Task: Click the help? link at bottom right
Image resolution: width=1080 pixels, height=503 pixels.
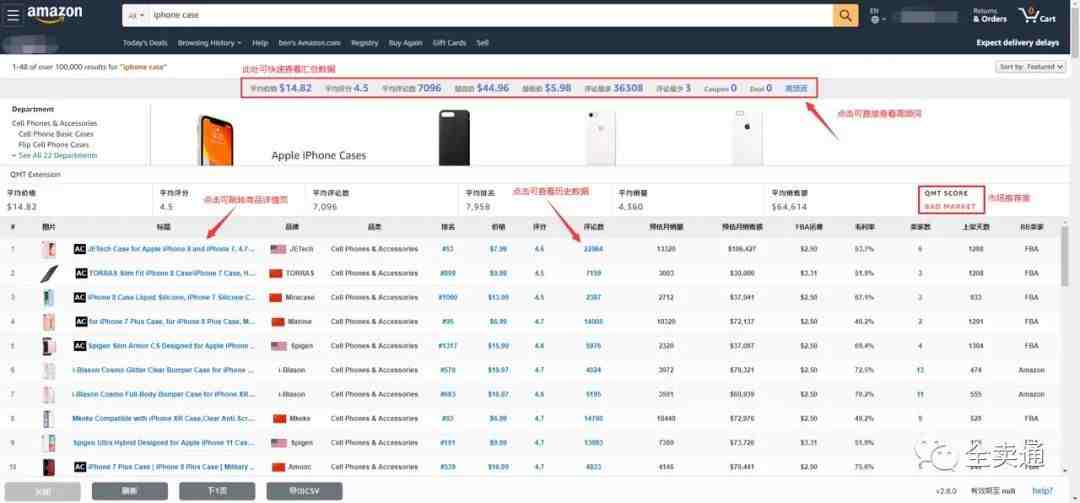Action: (x=1043, y=491)
